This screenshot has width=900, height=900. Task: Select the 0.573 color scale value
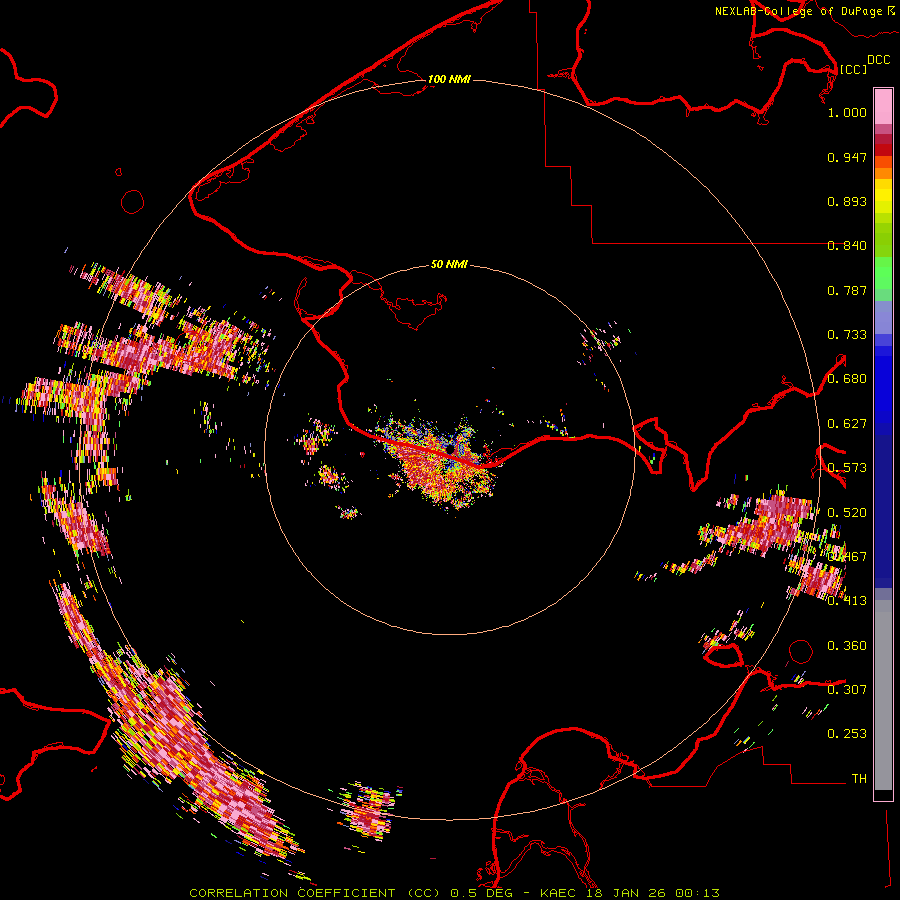click(x=847, y=468)
